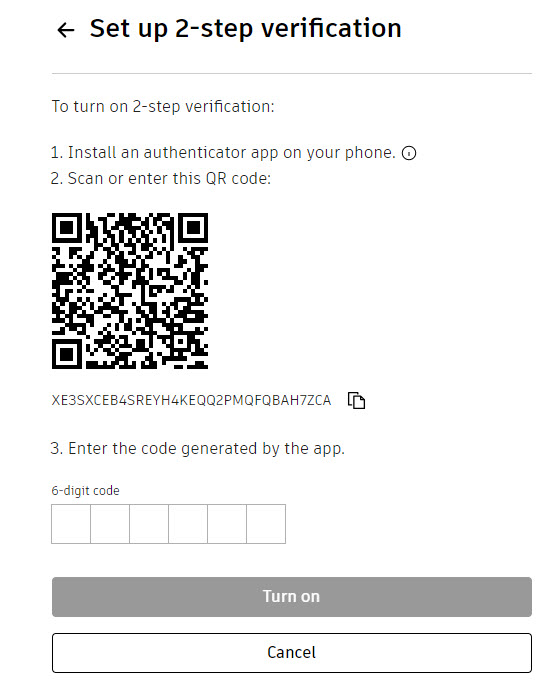Select the XE3SXCEB4SREYH4KEQQ2PMQFQBAH7ZCA key text
548x682 pixels.
[x=191, y=400]
